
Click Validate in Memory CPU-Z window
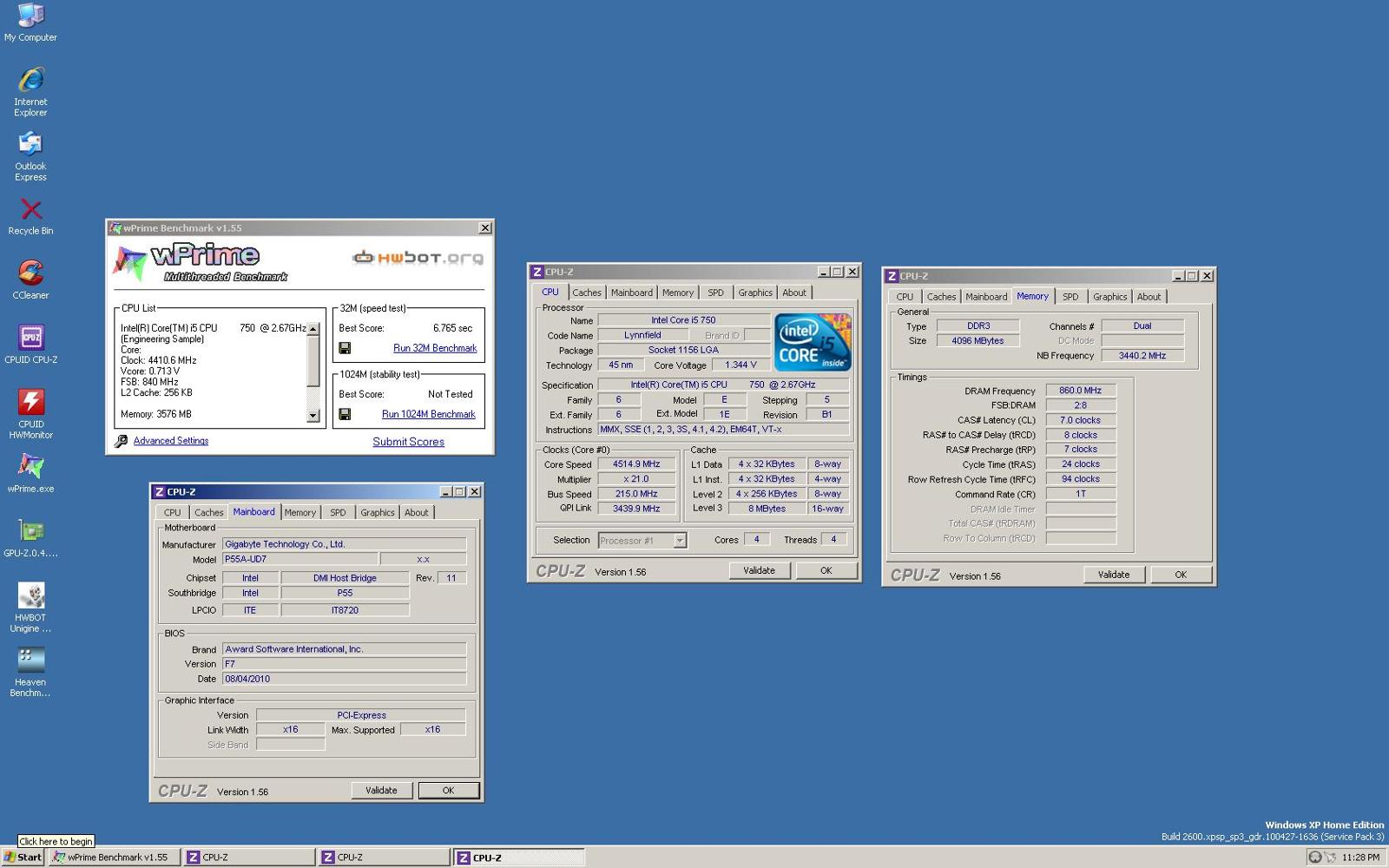click(1114, 575)
